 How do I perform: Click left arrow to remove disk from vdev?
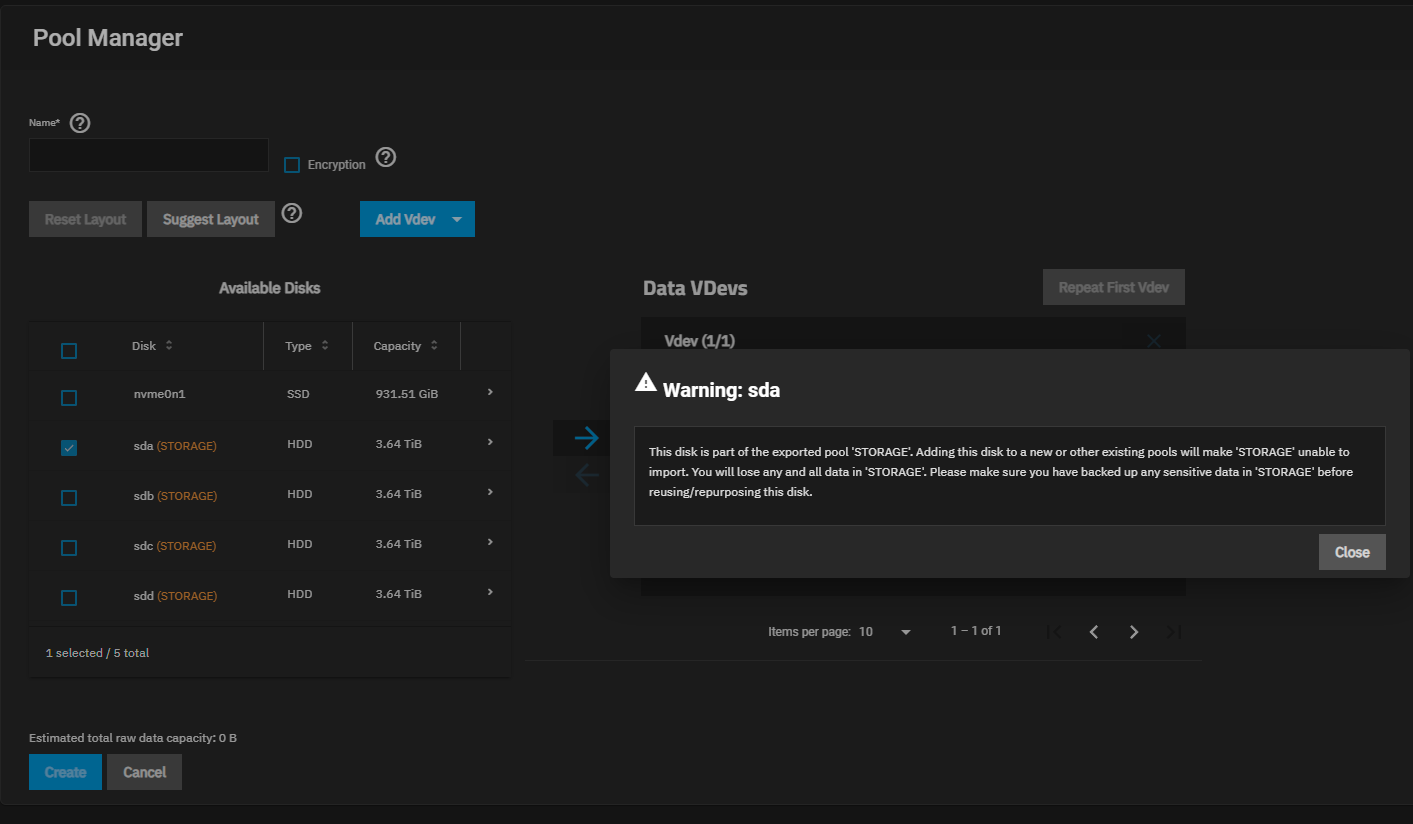(x=587, y=475)
